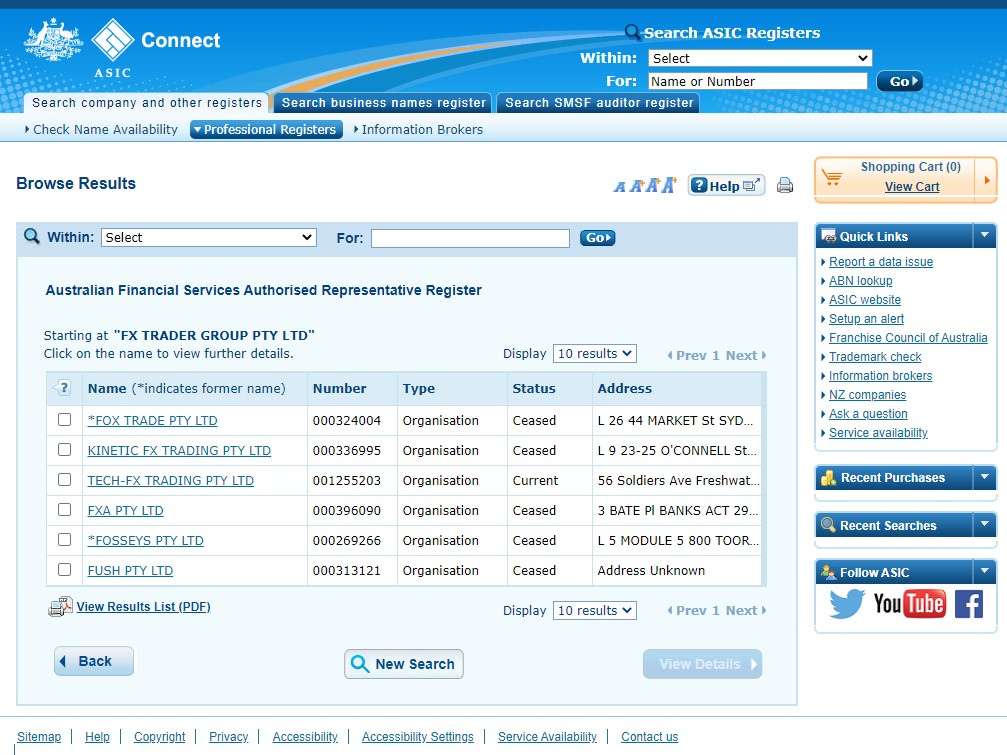The image size is (1007, 755).
Task: Click top Next pagination link
Action: [746, 356]
